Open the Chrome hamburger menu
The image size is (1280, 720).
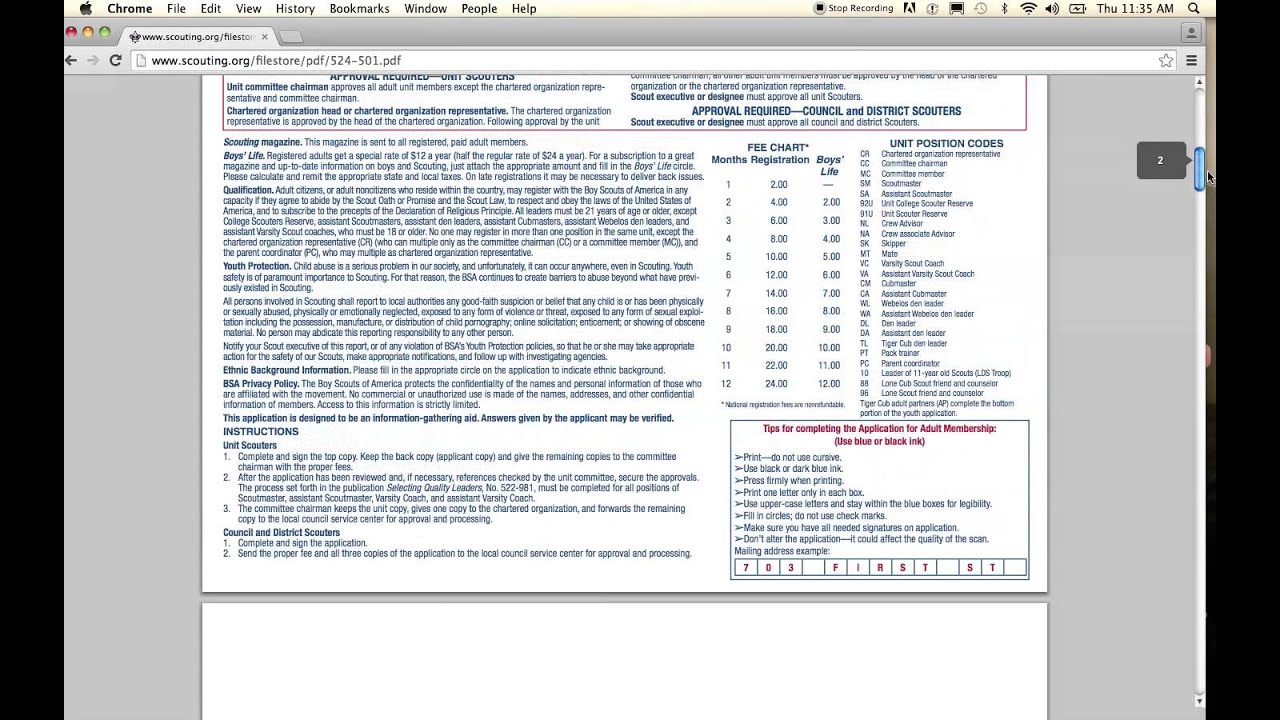click(1191, 61)
